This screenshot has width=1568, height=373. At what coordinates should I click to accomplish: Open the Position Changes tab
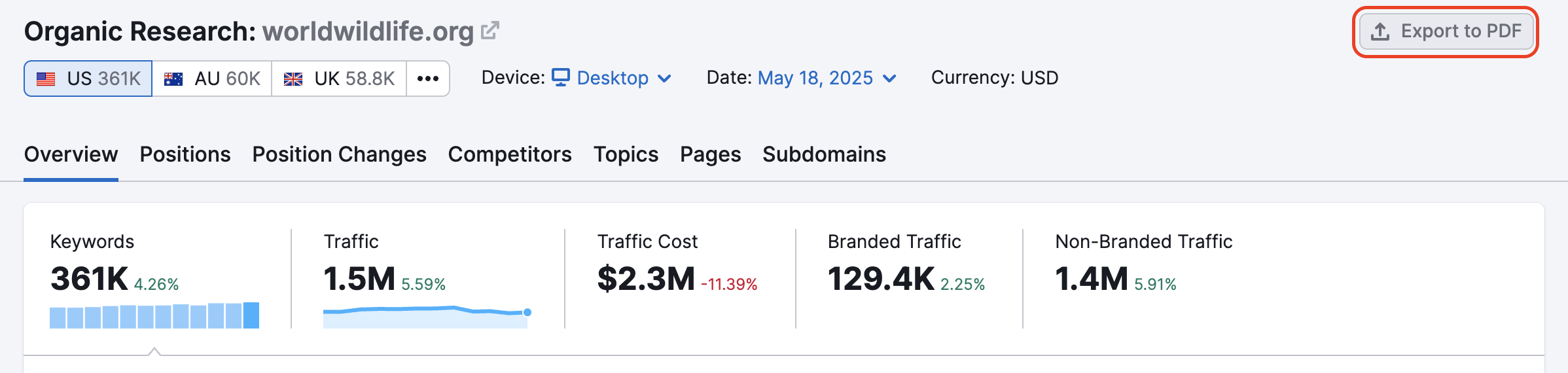(x=339, y=154)
